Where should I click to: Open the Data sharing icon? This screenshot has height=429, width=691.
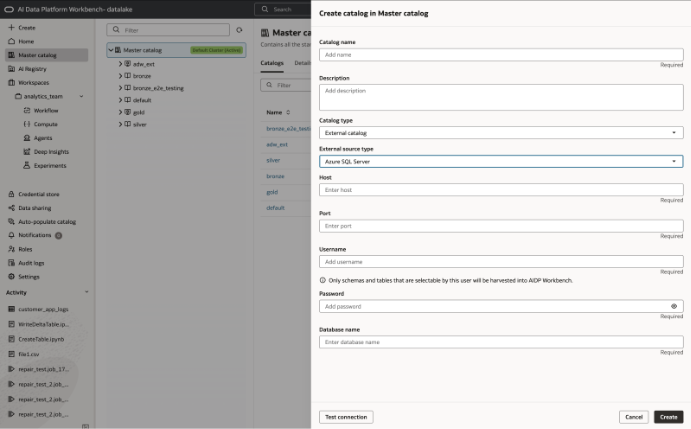click(x=11, y=208)
